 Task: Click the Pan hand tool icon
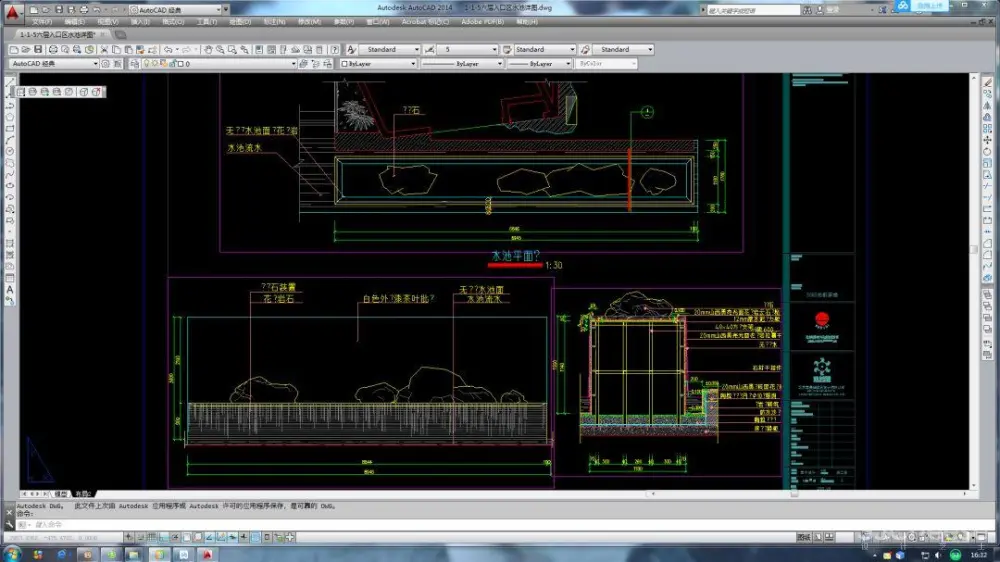tap(207, 49)
